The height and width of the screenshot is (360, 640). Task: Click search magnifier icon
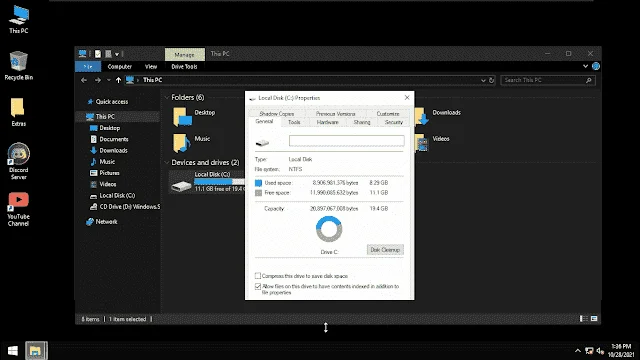(589, 80)
